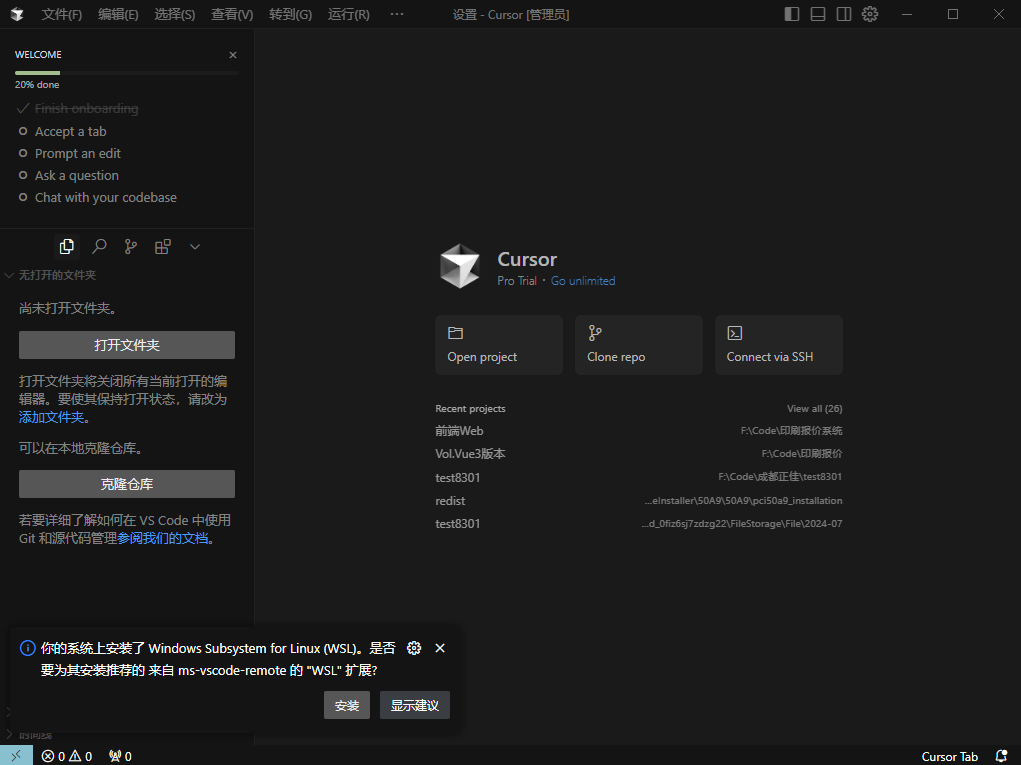
Task: Open the 运行(R) menu
Action: point(348,14)
